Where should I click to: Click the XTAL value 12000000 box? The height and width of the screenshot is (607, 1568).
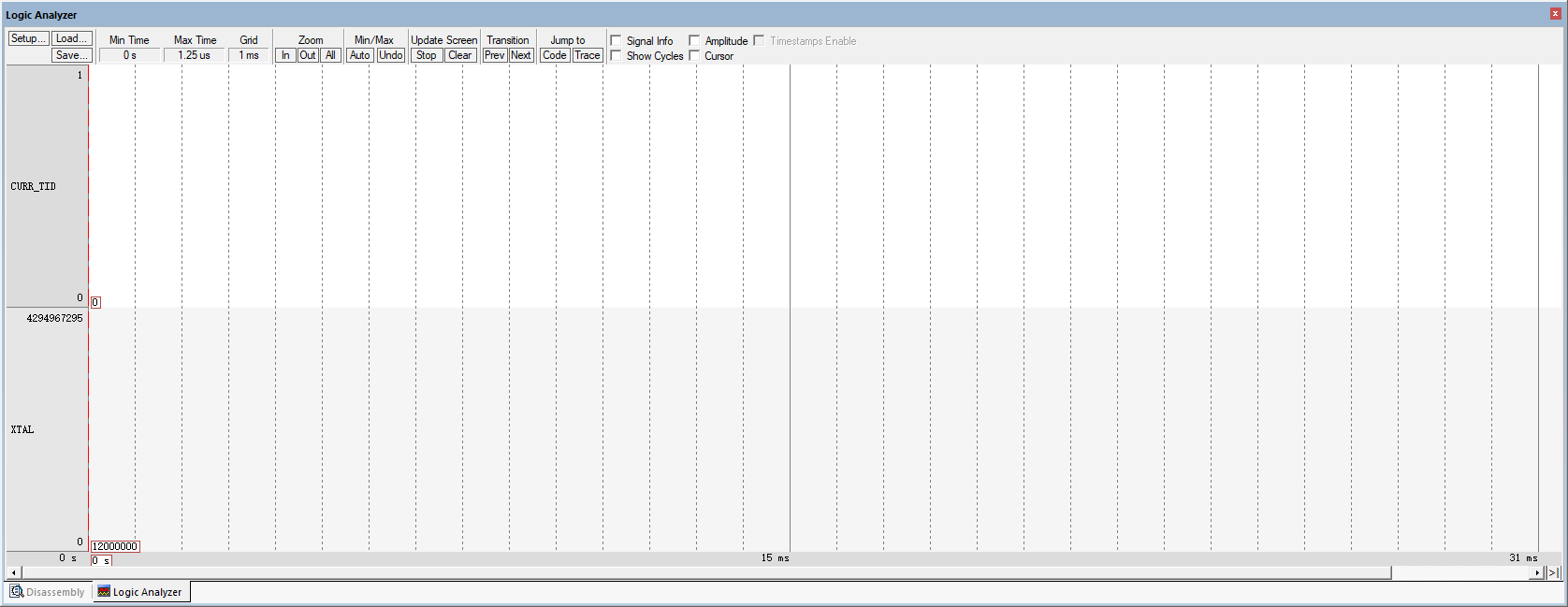pyautogui.click(x=115, y=546)
